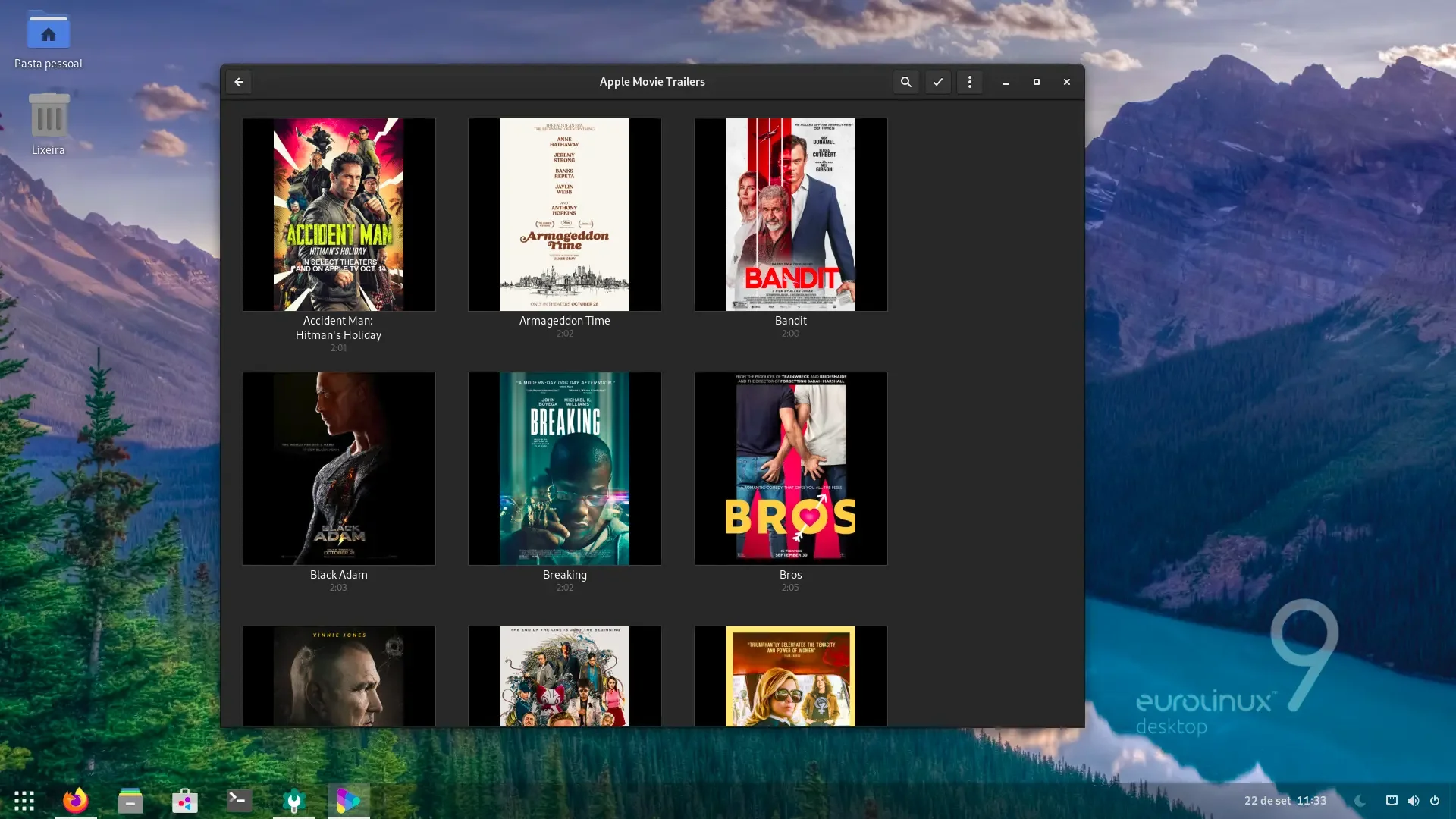1456x819 pixels.
Task: Open the three-dot menu button
Action: [x=970, y=82]
